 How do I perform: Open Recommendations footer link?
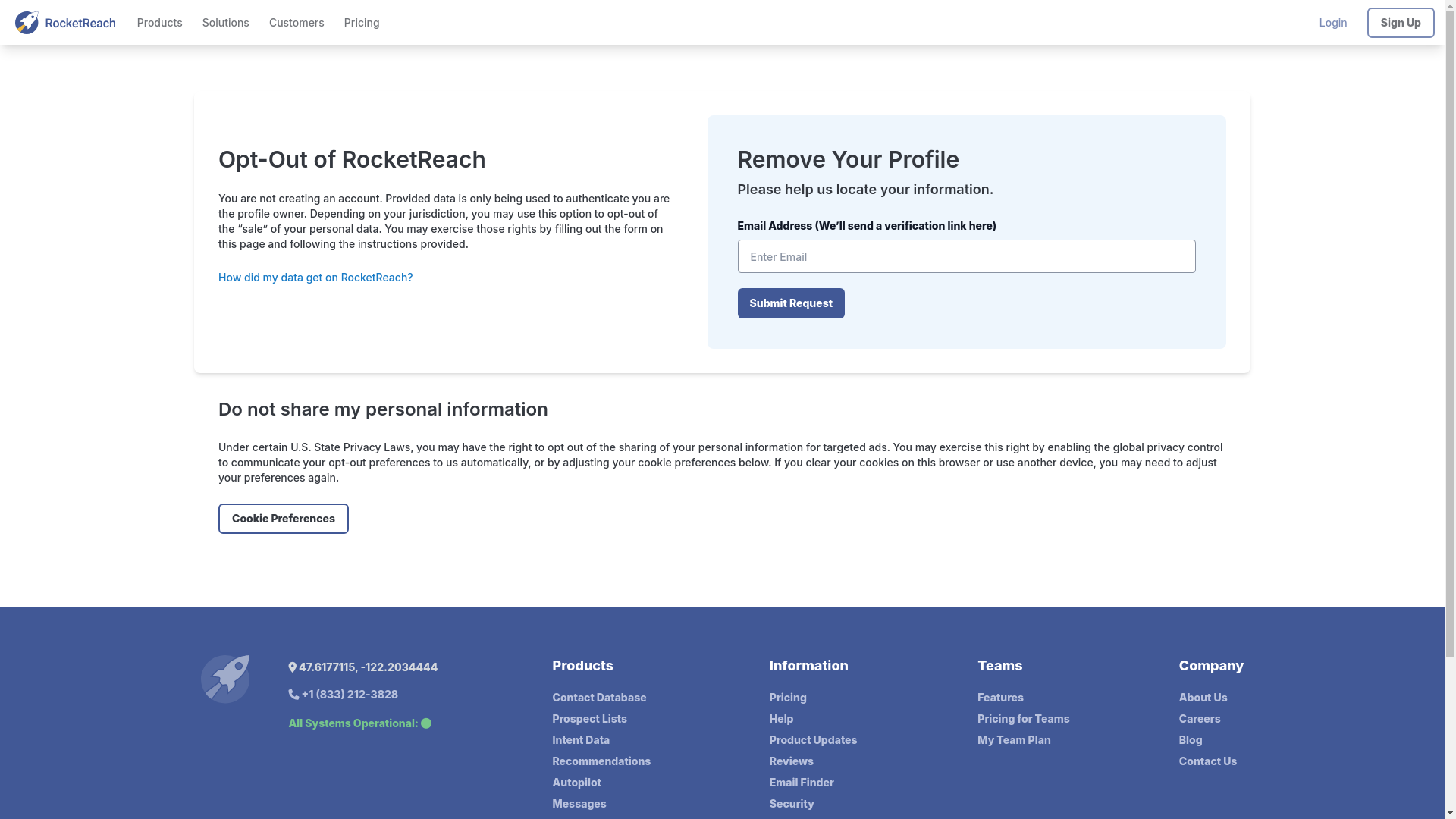point(601,761)
